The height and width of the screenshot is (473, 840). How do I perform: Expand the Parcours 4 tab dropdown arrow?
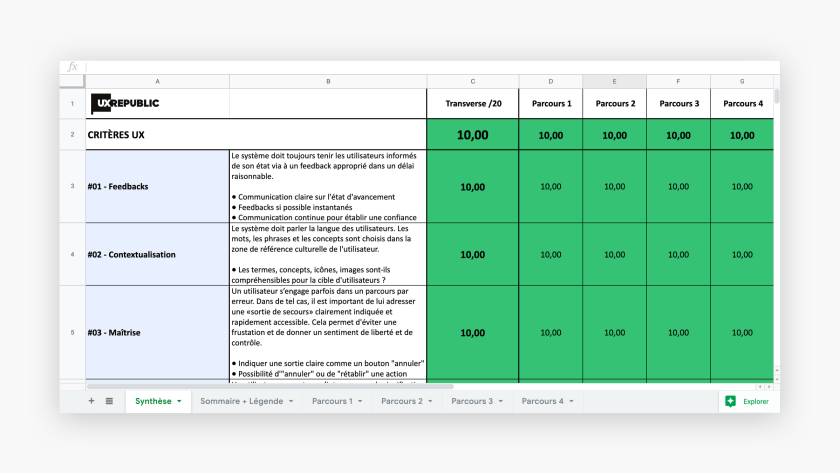[572, 401]
